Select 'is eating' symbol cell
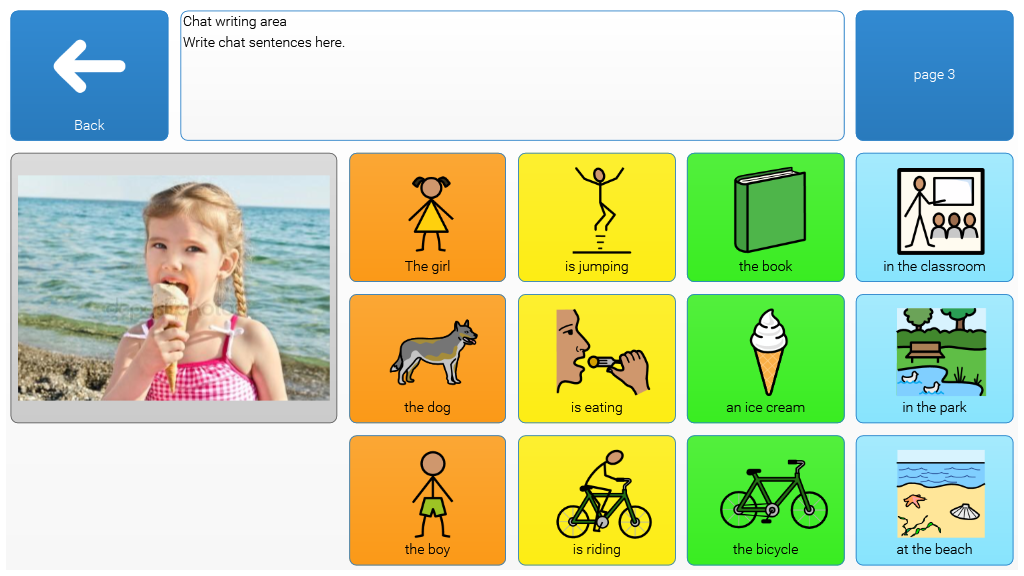The image size is (1024, 576). [x=596, y=359]
